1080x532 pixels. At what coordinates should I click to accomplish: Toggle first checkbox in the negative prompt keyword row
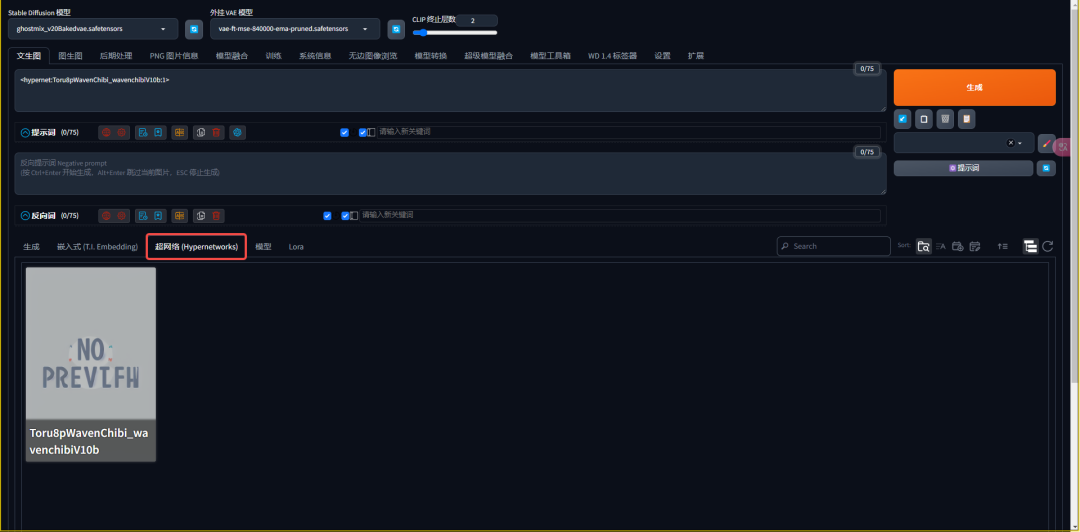click(328, 215)
